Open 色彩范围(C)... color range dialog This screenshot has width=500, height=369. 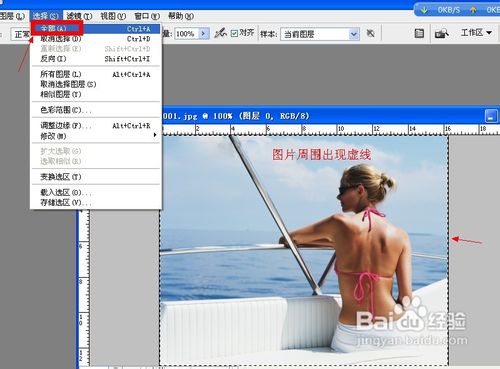(95, 110)
